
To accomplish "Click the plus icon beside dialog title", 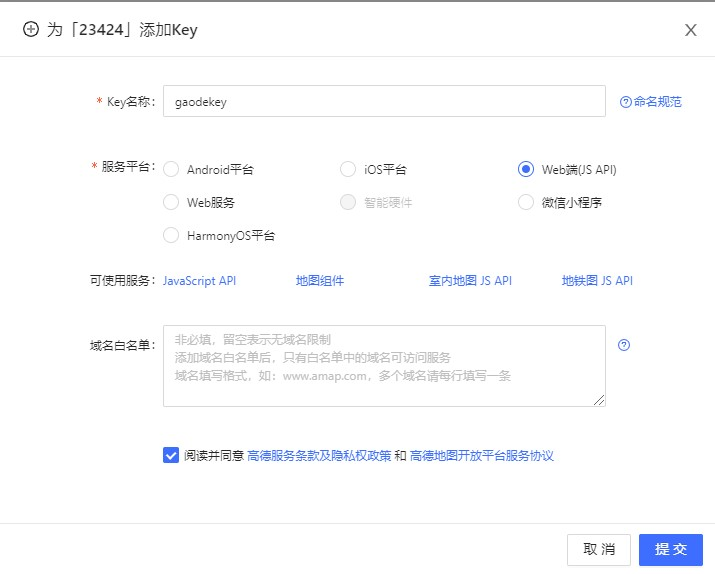I will [31, 30].
